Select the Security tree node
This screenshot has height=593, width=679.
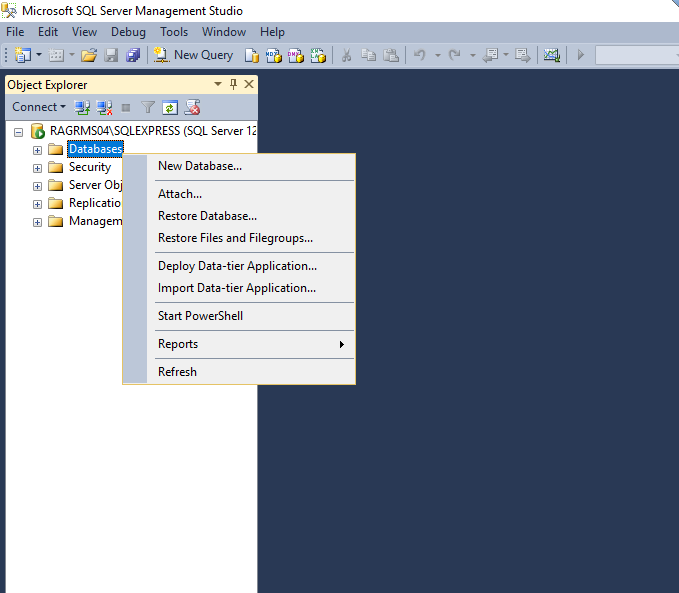[x=90, y=167]
